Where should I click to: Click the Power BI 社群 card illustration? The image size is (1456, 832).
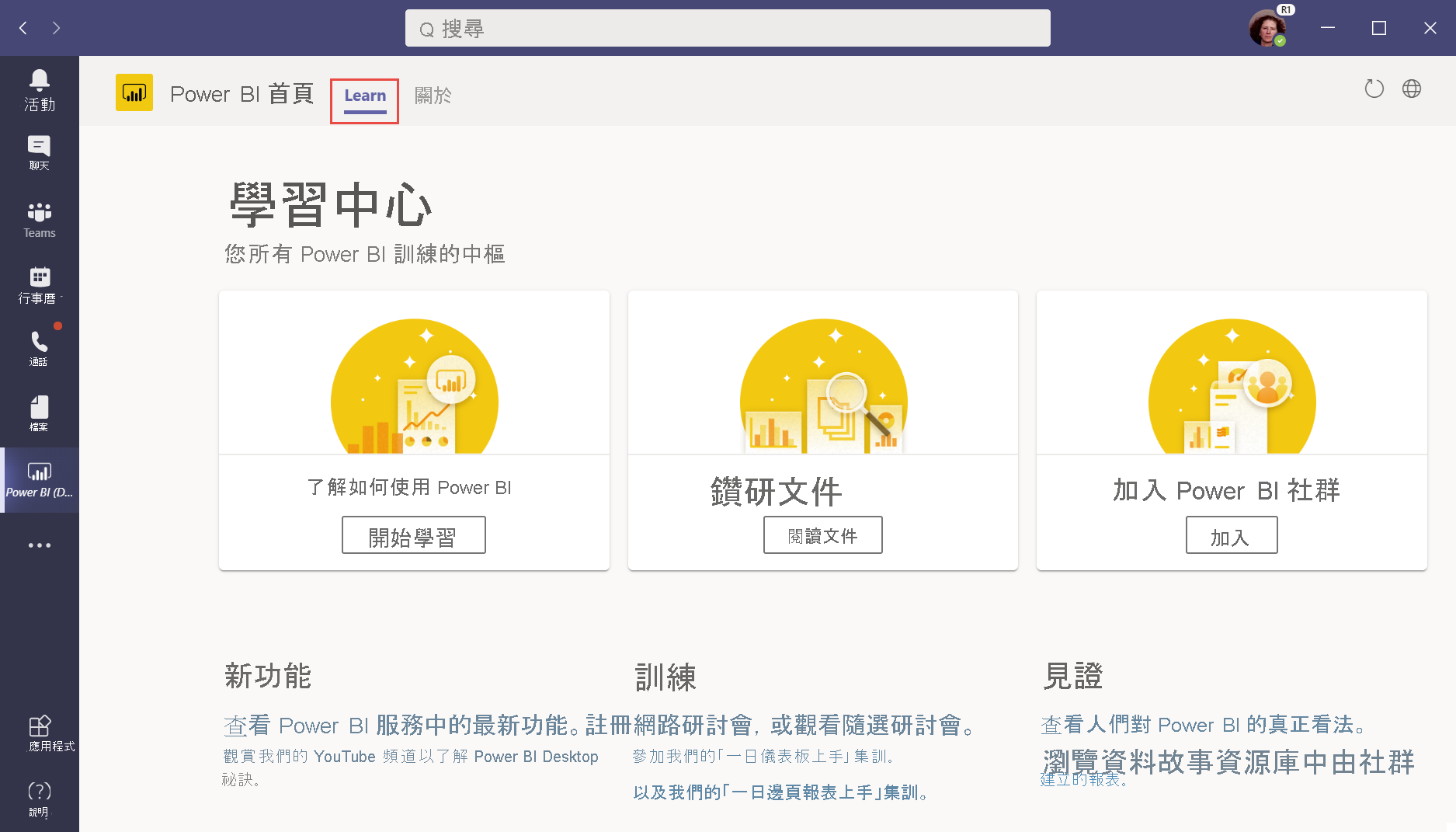click(1232, 386)
